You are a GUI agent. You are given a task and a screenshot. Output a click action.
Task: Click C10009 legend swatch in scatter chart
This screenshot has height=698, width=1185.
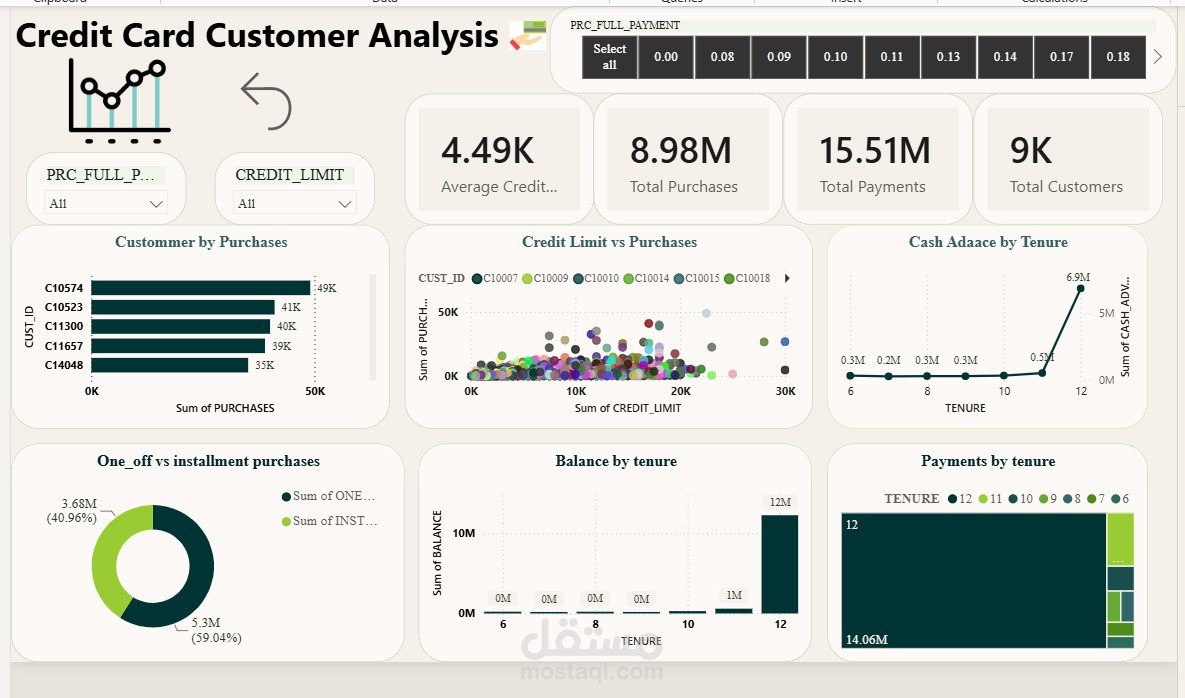pyautogui.click(x=528, y=279)
